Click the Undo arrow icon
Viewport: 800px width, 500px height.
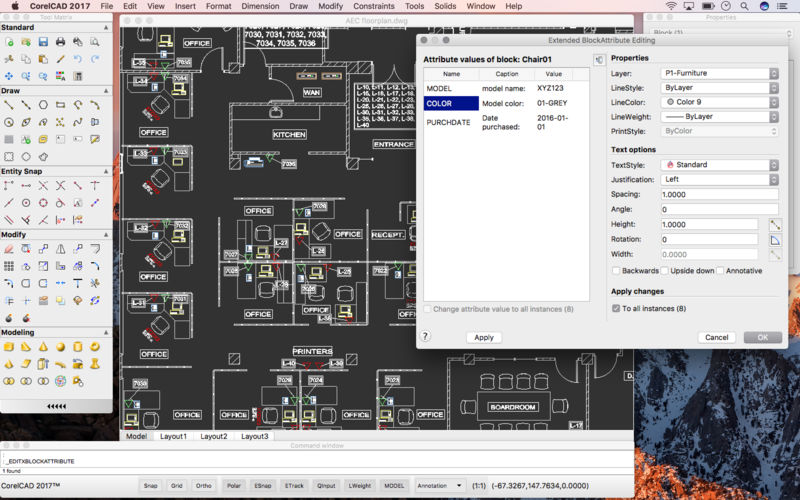pyautogui.click(x=78, y=59)
